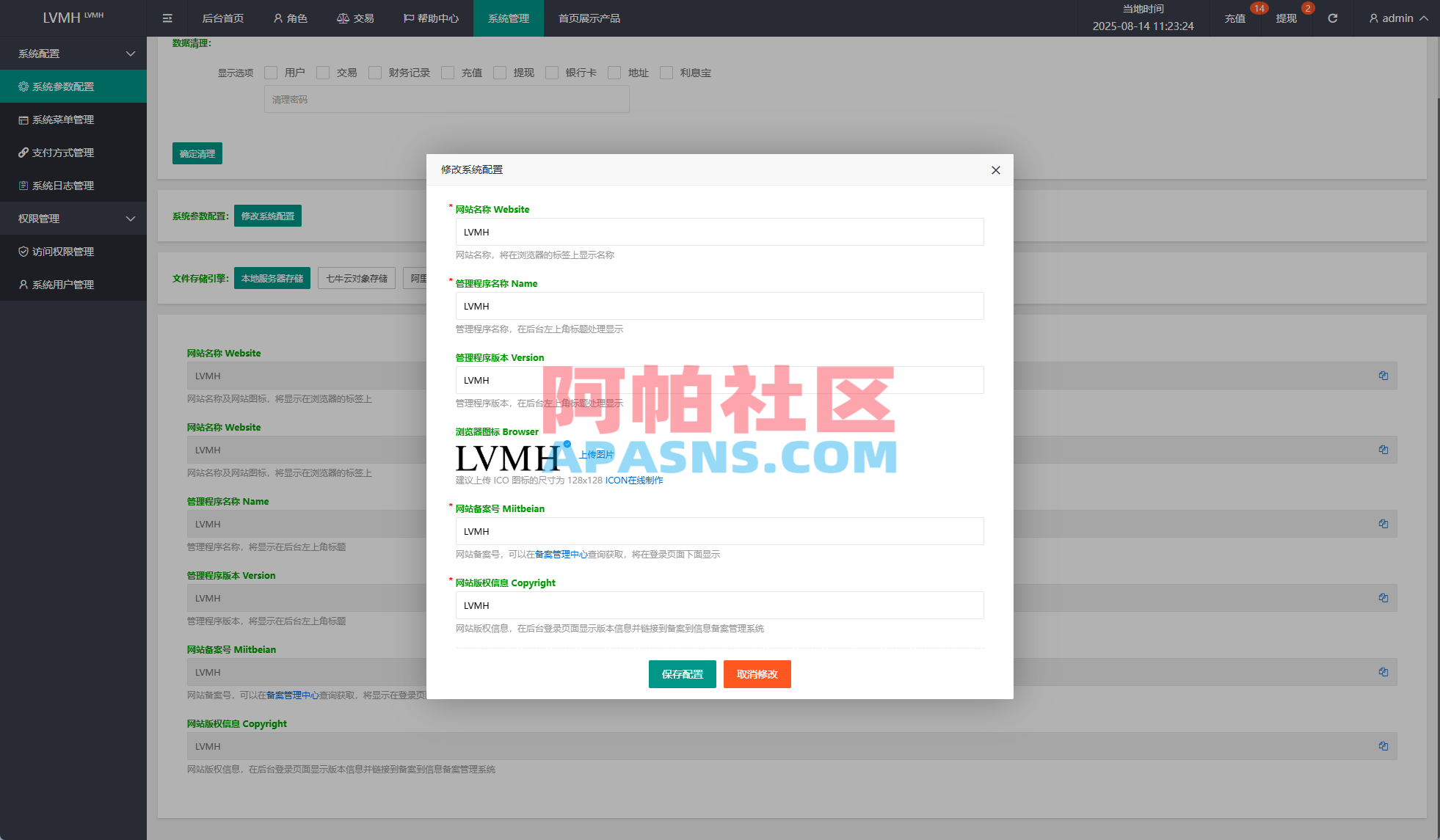This screenshot has height=840, width=1440.
Task: Check the 财务记录 option
Action: pos(375,73)
